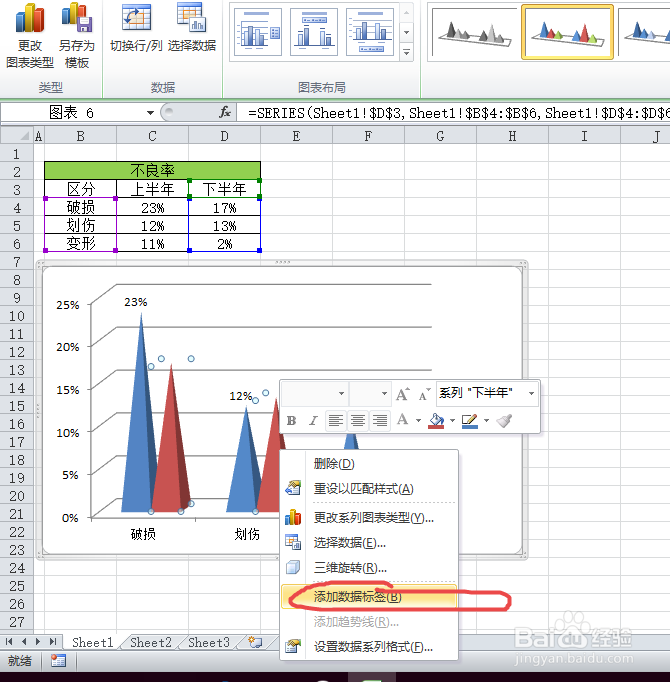
Task: Open mini toolbar font size dropdown
Action: 384,394
